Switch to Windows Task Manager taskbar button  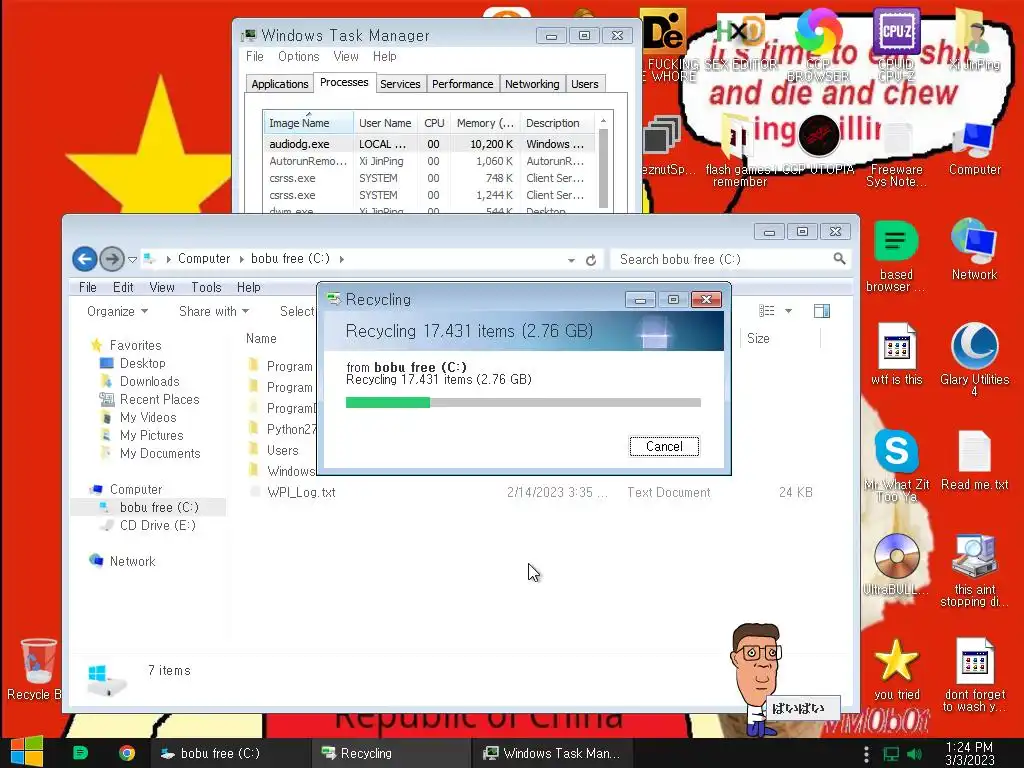pyautogui.click(x=551, y=753)
